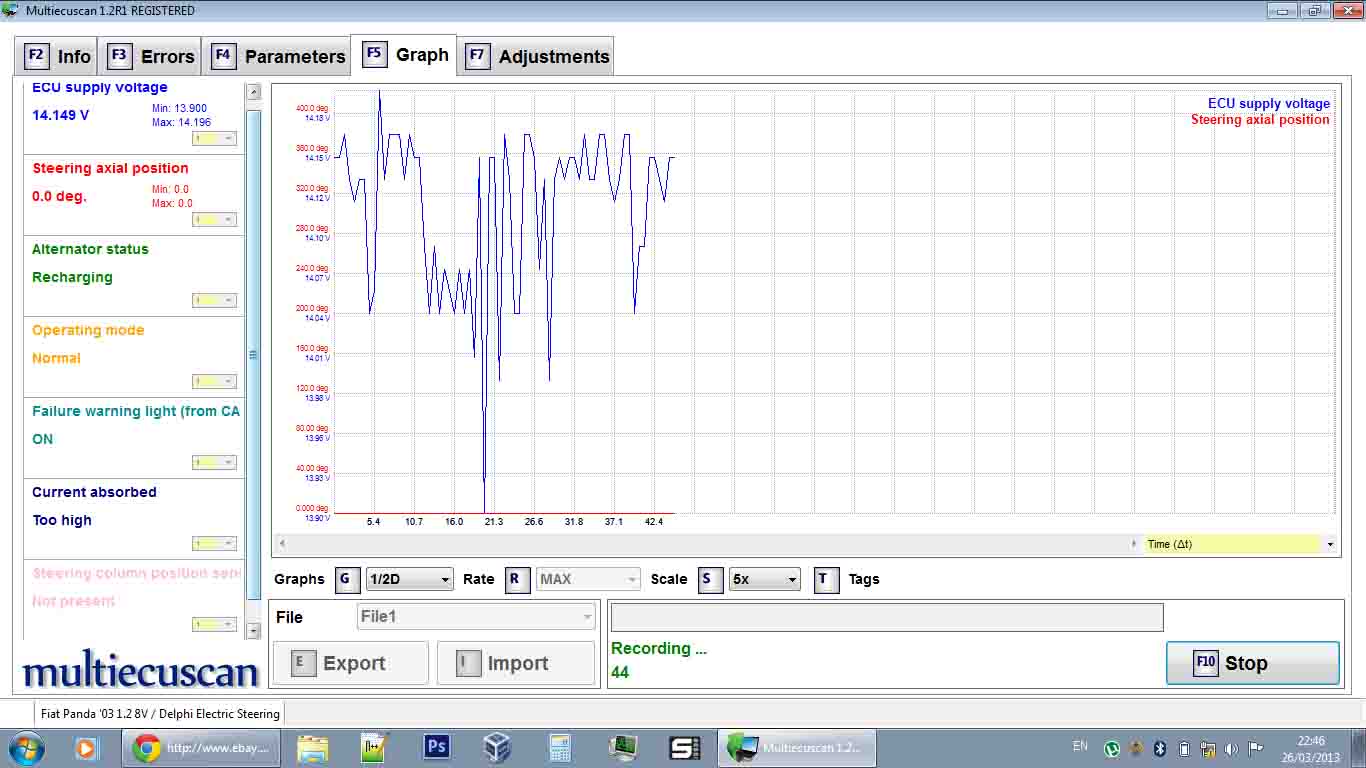The image size is (1366, 768).
Task: Open VirtualBox from the taskbar
Action: [x=497, y=747]
